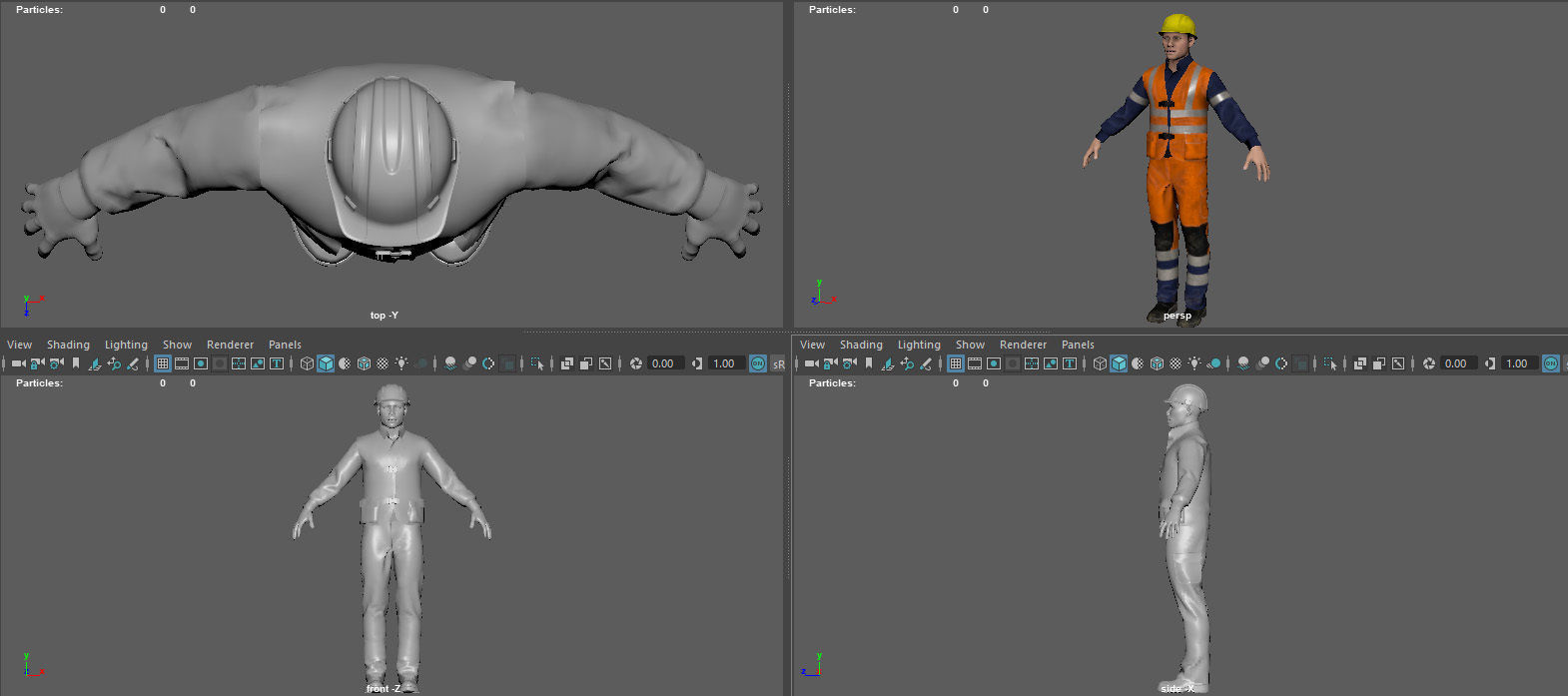Viewport: 1568px width, 696px height.
Task: Switch side panel to Wireframe shading
Action: (x=1100, y=363)
